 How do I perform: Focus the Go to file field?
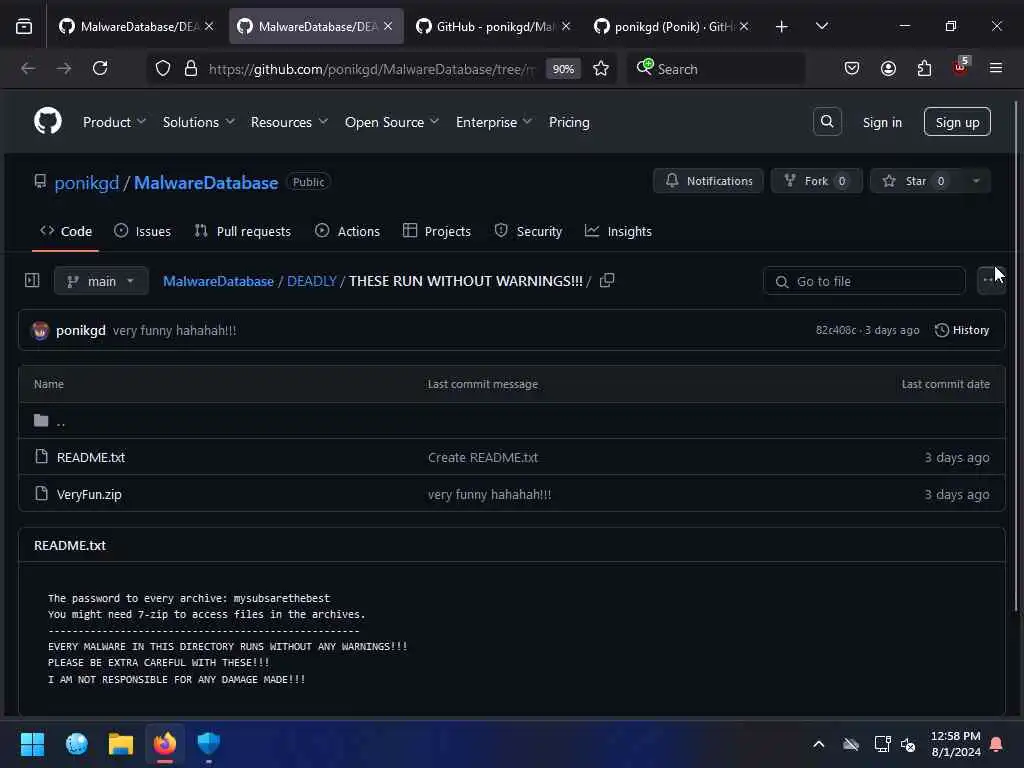pyautogui.click(x=863, y=281)
